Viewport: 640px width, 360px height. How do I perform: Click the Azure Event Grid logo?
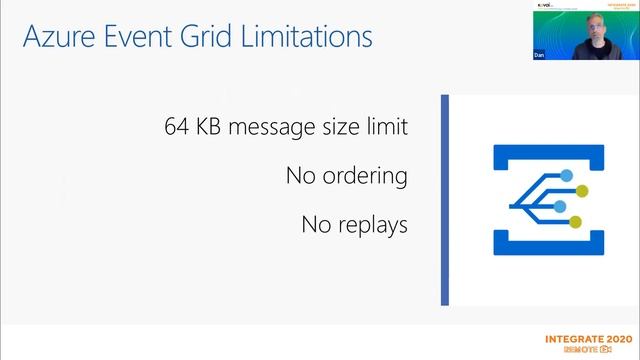tap(549, 200)
